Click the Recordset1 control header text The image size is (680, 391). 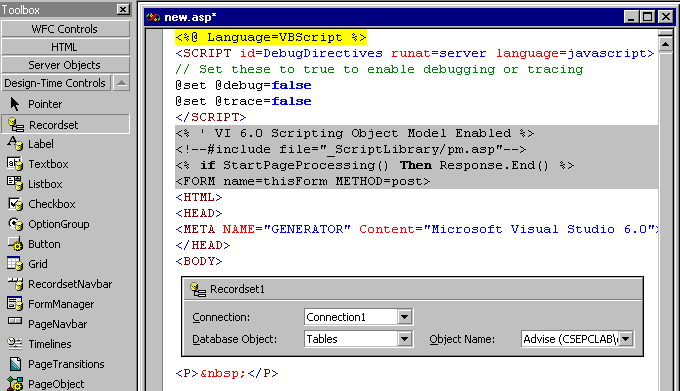click(x=237, y=289)
